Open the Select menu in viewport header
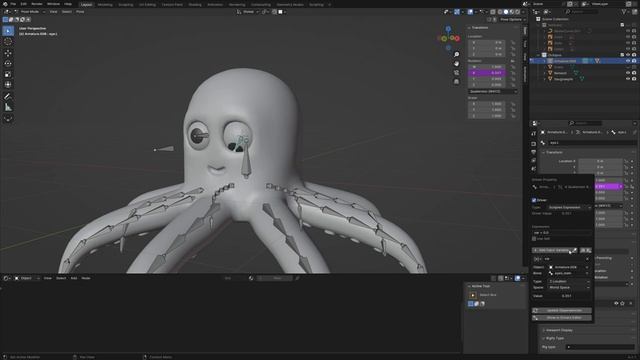The height and width of the screenshot is (360, 640). 67,12
